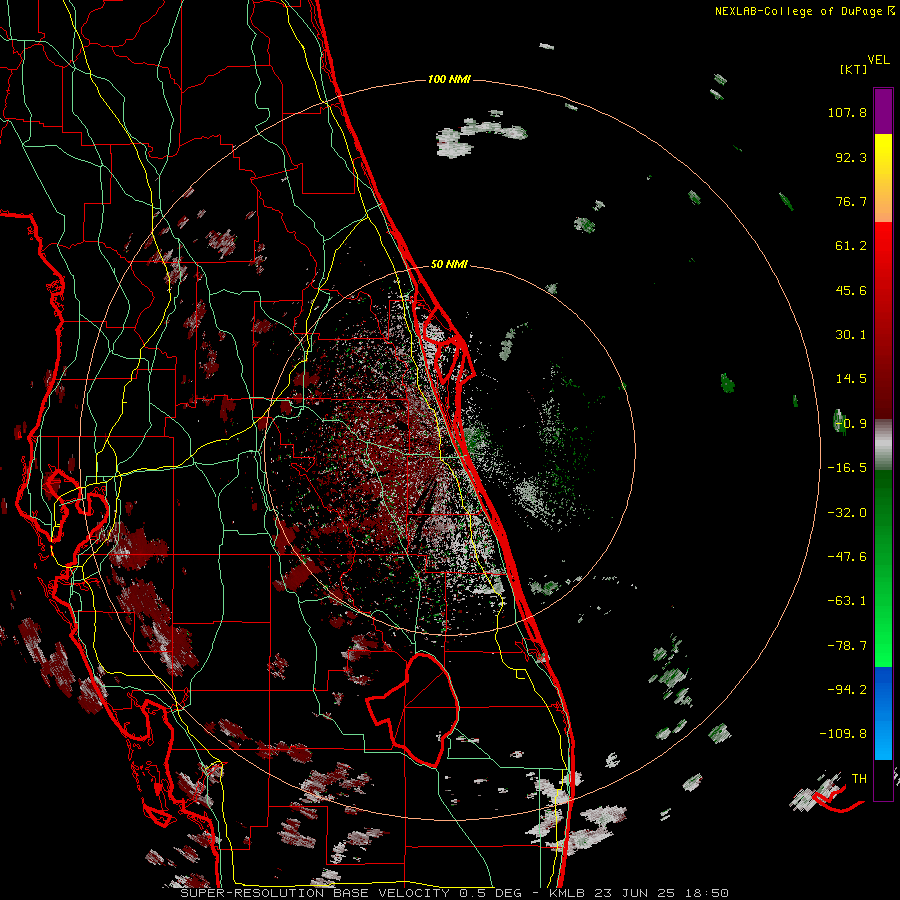Click the -16.5 velocity scale value
The height and width of the screenshot is (900, 900).
[x=847, y=468]
